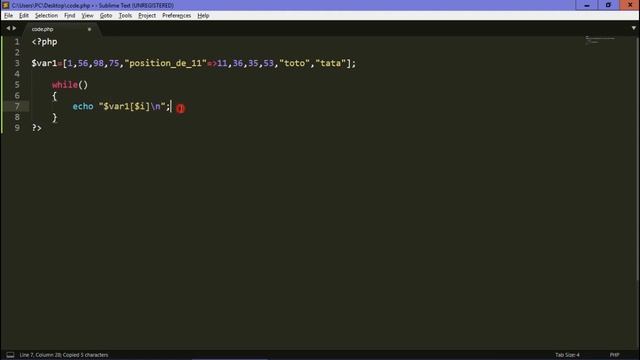The height and width of the screenshot is (360, 640).
Task: Click line number 1 in gutter
Action: (17, 42)
